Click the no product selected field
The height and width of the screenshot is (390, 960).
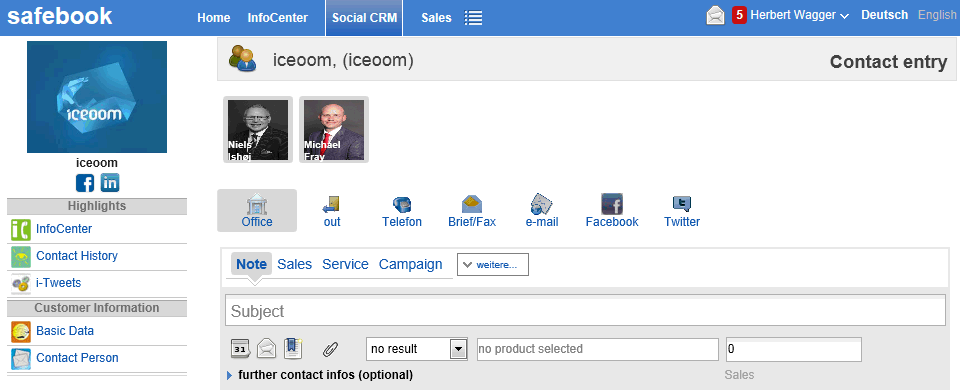click(x=598, y=349)
